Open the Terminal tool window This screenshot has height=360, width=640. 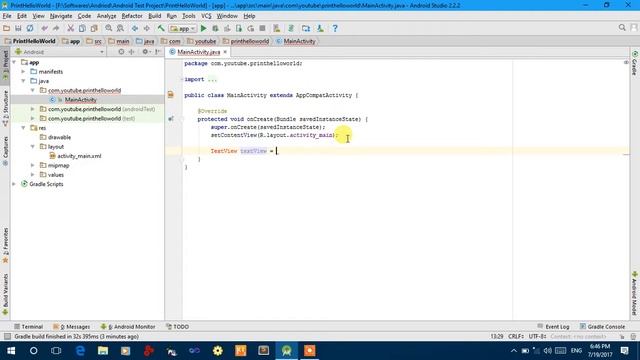click(x=28, y=327)
